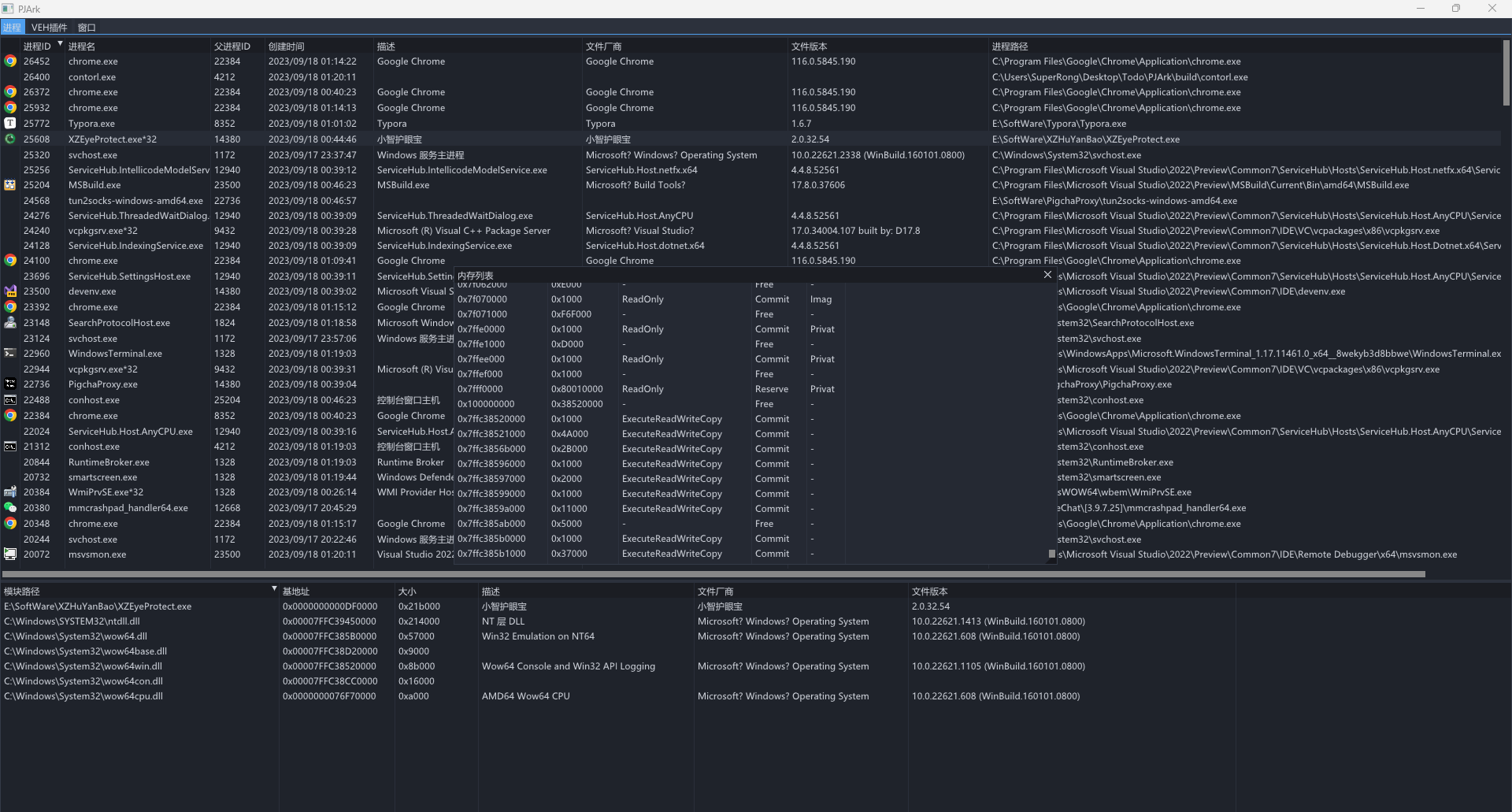Select the contorl.exe process row
This screenshot has width=1512, height=812.
pos(751,76)
